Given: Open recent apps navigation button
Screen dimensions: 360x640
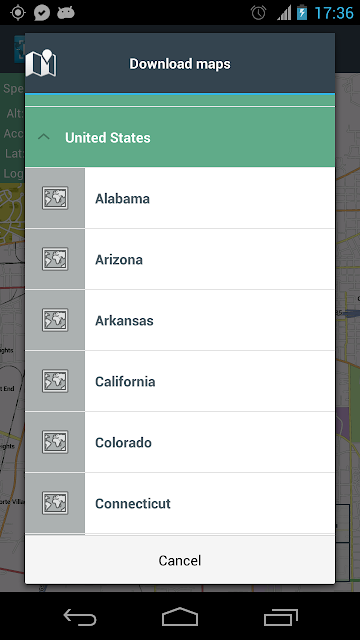Looking at the screenshot, I should click(x=280, y=617).
